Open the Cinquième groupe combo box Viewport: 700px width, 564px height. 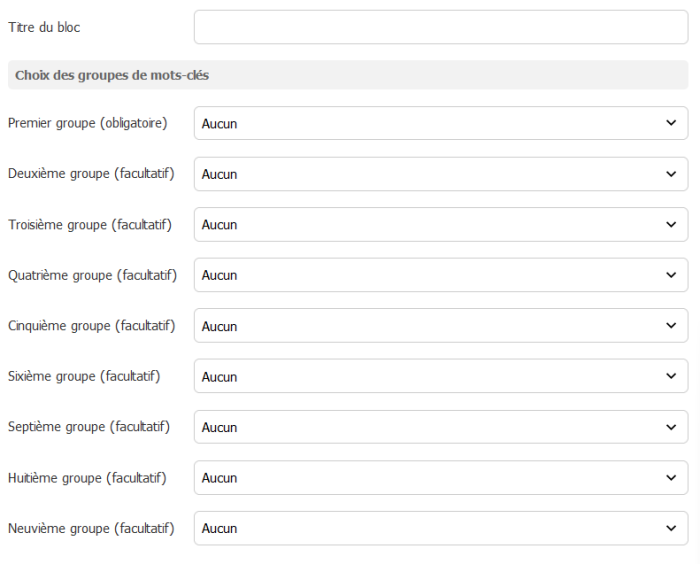point(440,326)
